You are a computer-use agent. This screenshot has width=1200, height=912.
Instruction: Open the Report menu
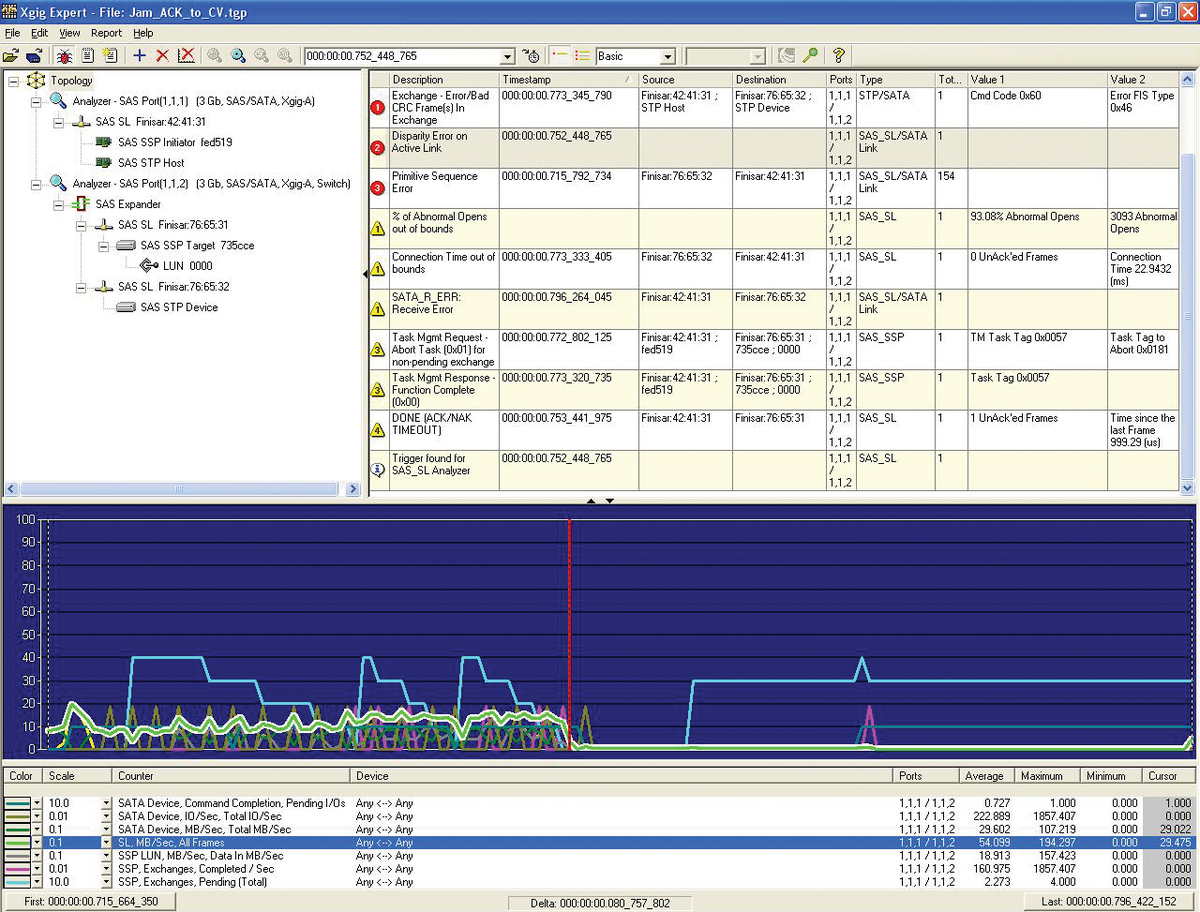click(x=106, y=33)
